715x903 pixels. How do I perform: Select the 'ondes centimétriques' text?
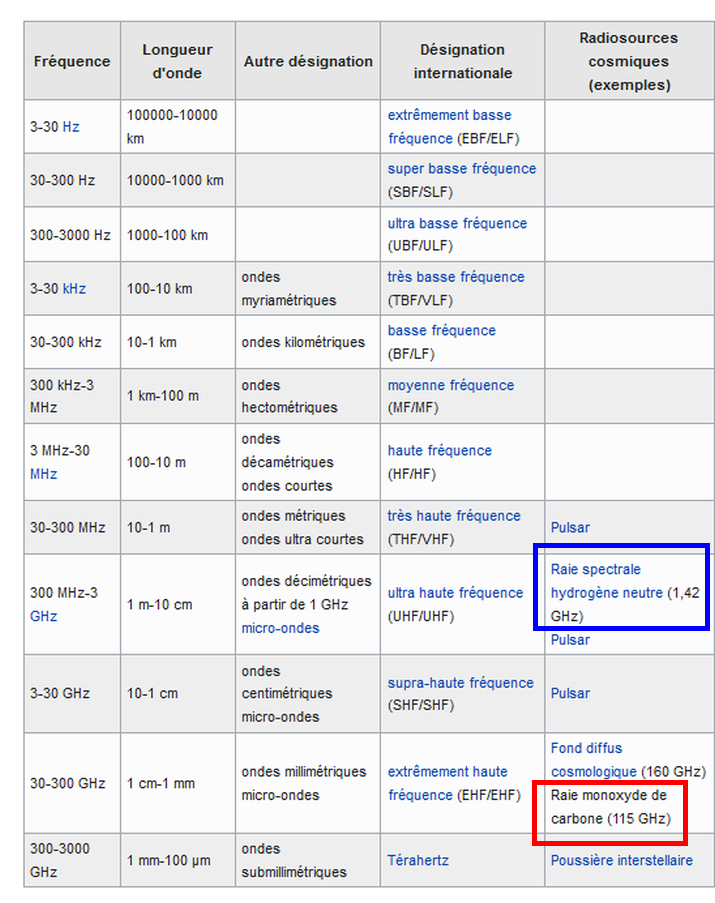[x=287, y=682]
